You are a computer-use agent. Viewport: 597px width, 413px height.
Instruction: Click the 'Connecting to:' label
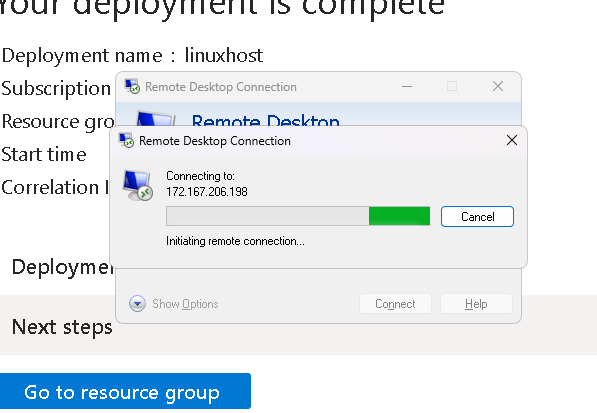click(x=200, y=176)
